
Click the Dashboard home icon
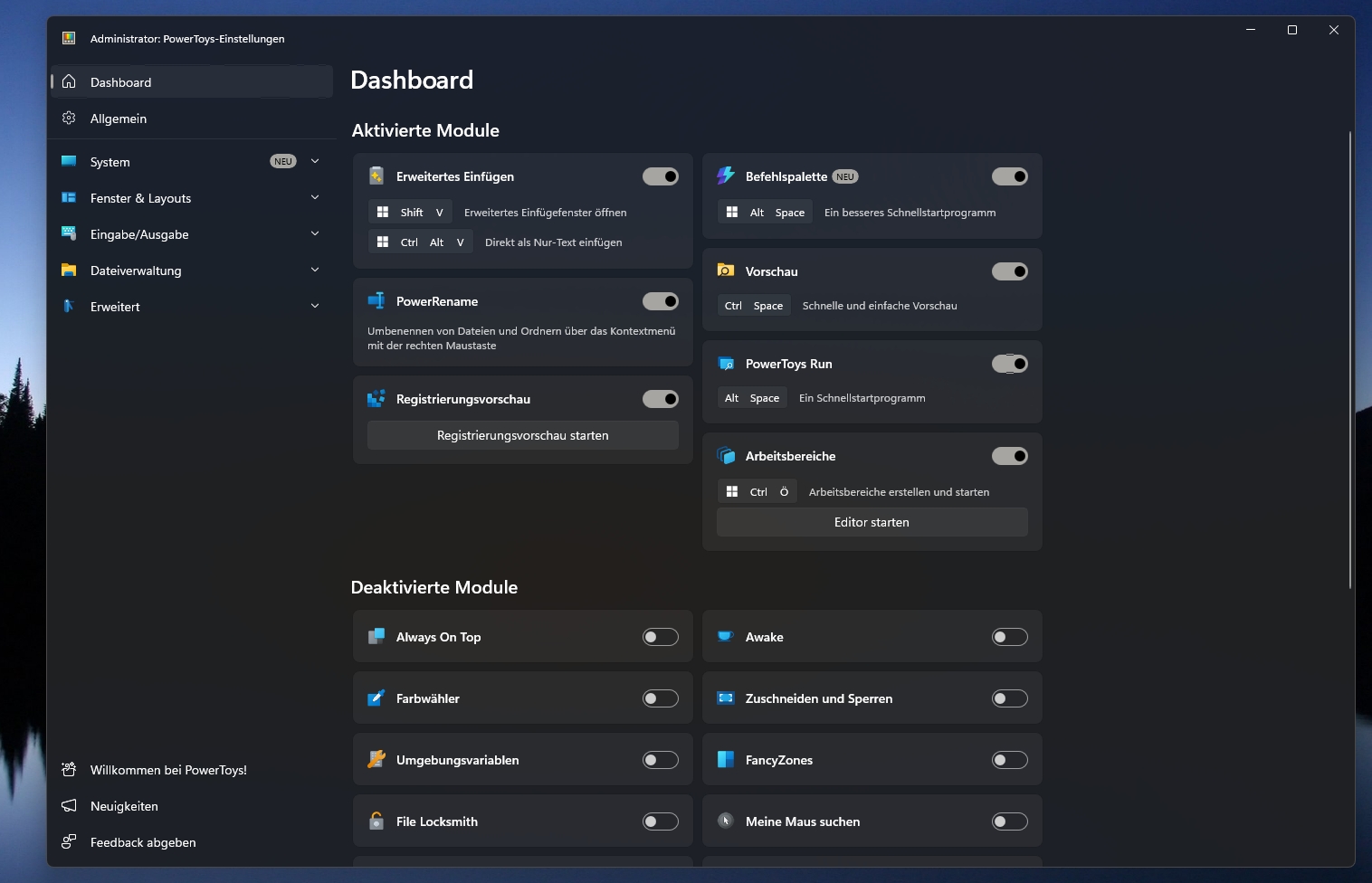69,81
